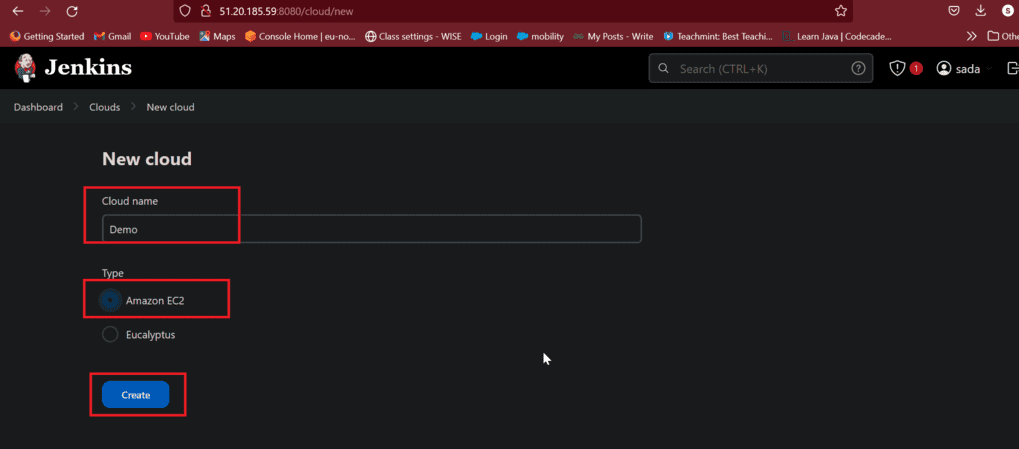Screen dimensions: 1019x449
Task: Open the Gmail bookmark
Action: click(112, 36)
